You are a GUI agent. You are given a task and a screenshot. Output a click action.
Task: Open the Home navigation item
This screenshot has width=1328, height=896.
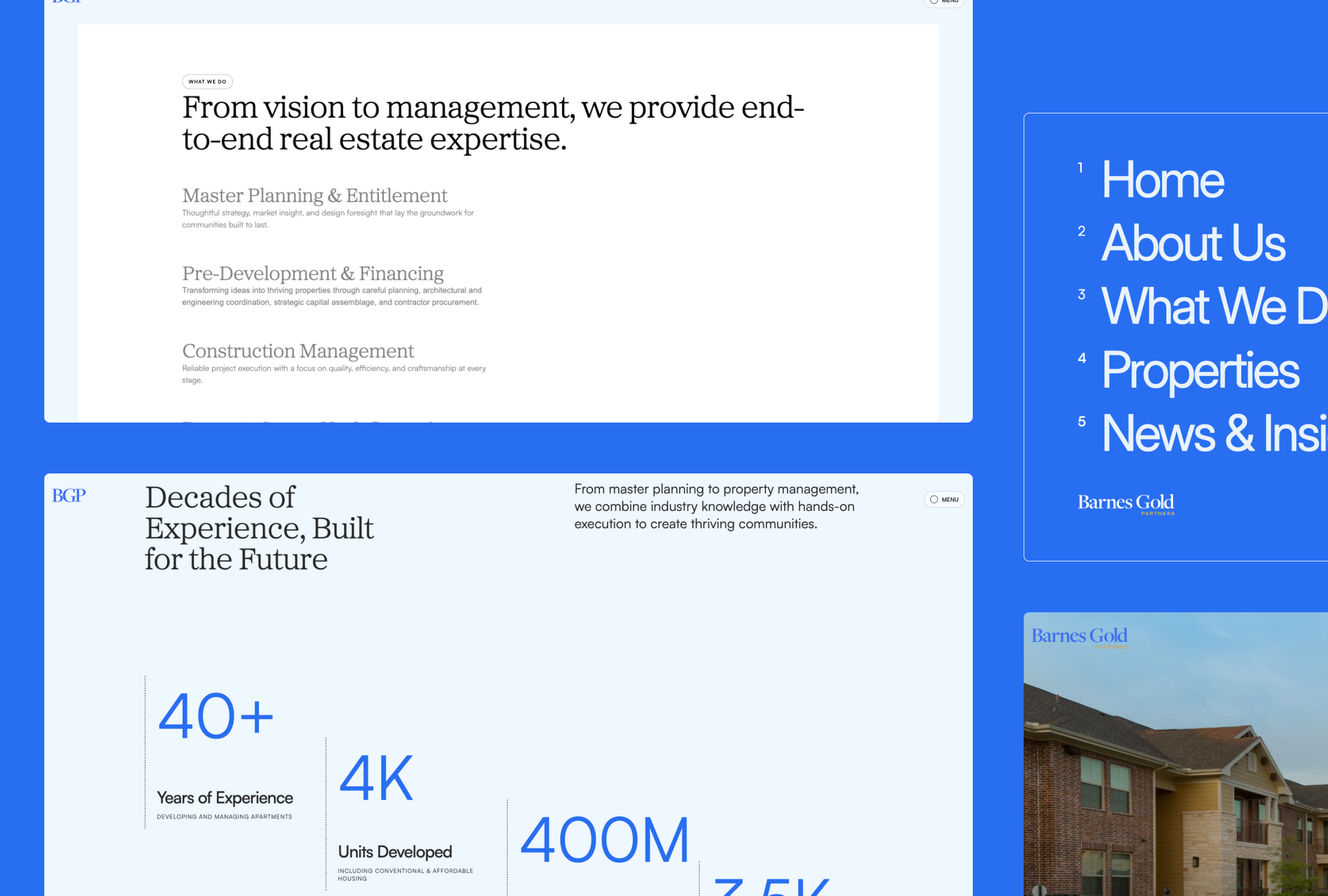pyautogui.click(x=1163, y=180)
